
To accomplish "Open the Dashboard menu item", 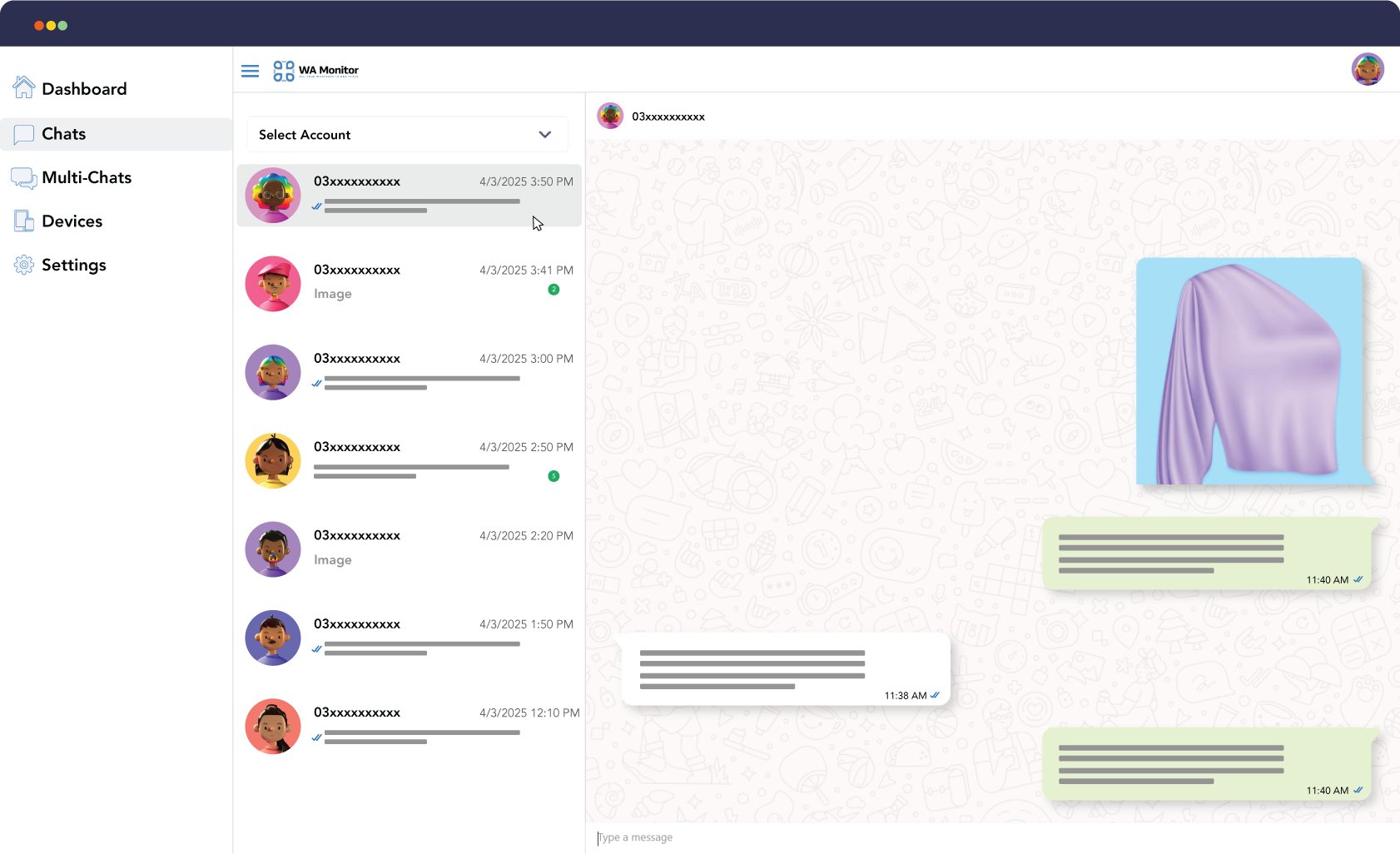I will click(x=84, y=89).
